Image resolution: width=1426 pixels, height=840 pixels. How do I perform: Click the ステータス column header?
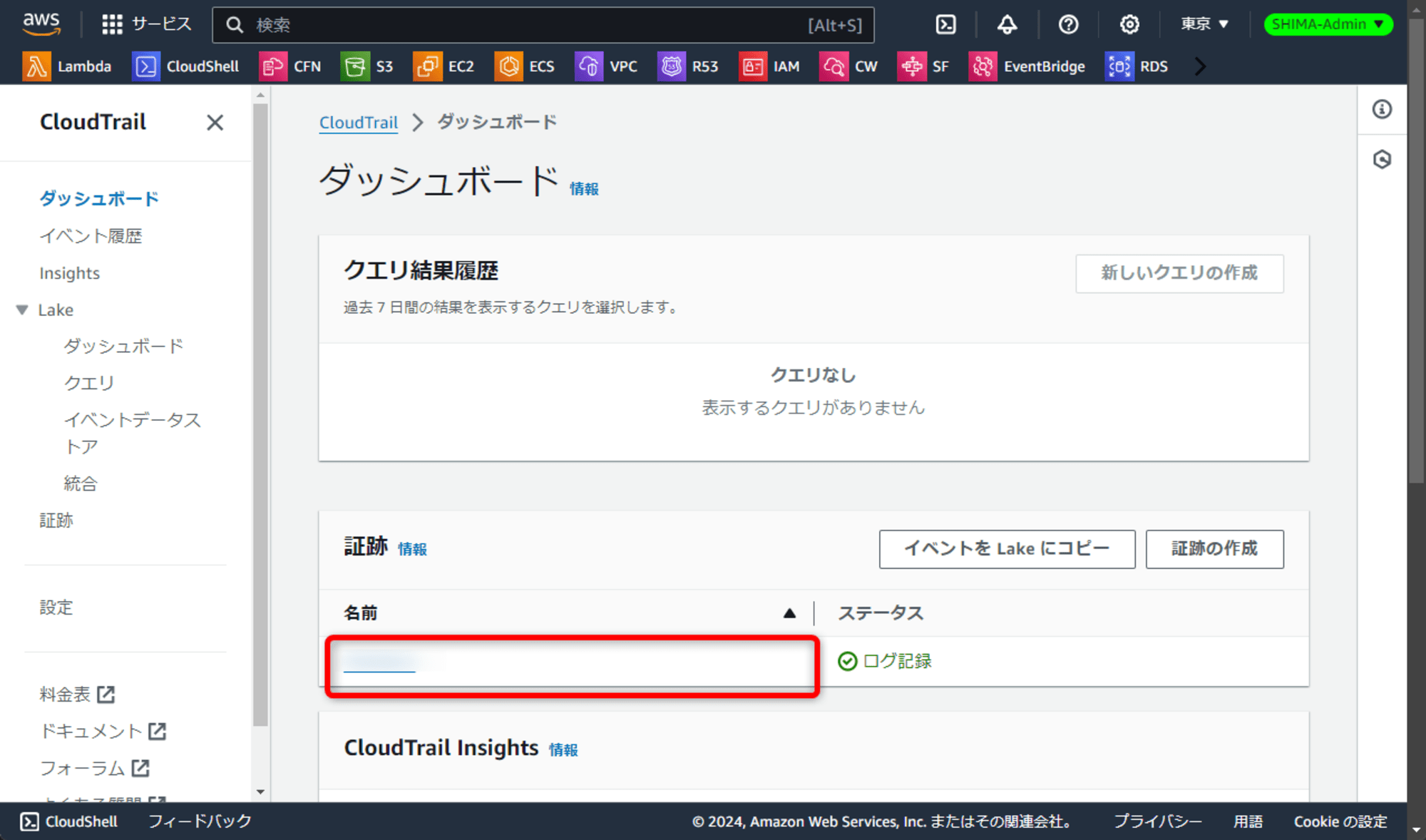coord(880,613)
